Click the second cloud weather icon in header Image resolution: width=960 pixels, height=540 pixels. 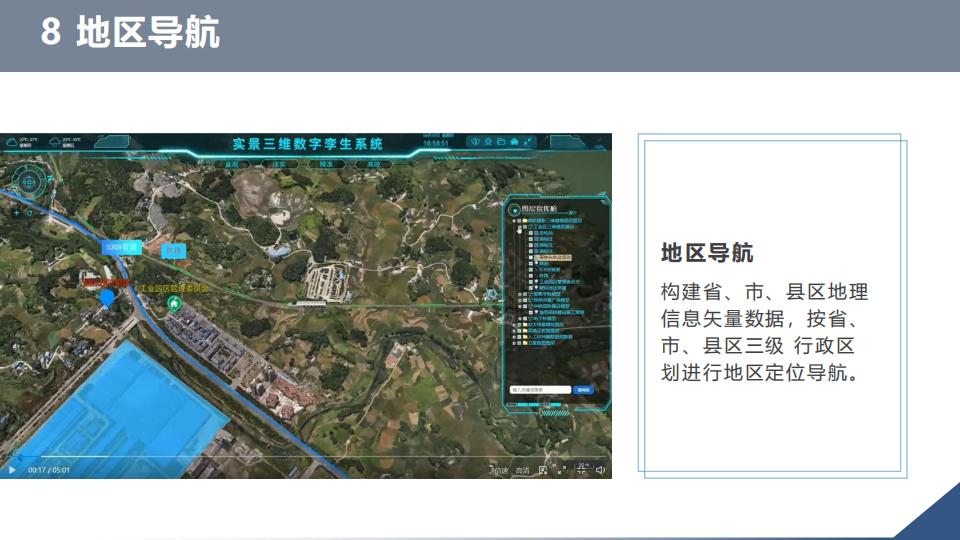pos(54,142)
